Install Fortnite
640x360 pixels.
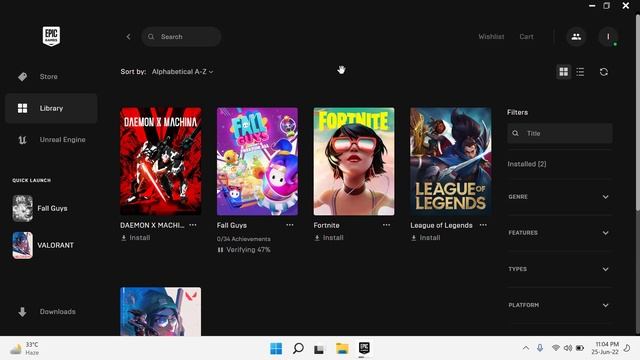(329, 238)
